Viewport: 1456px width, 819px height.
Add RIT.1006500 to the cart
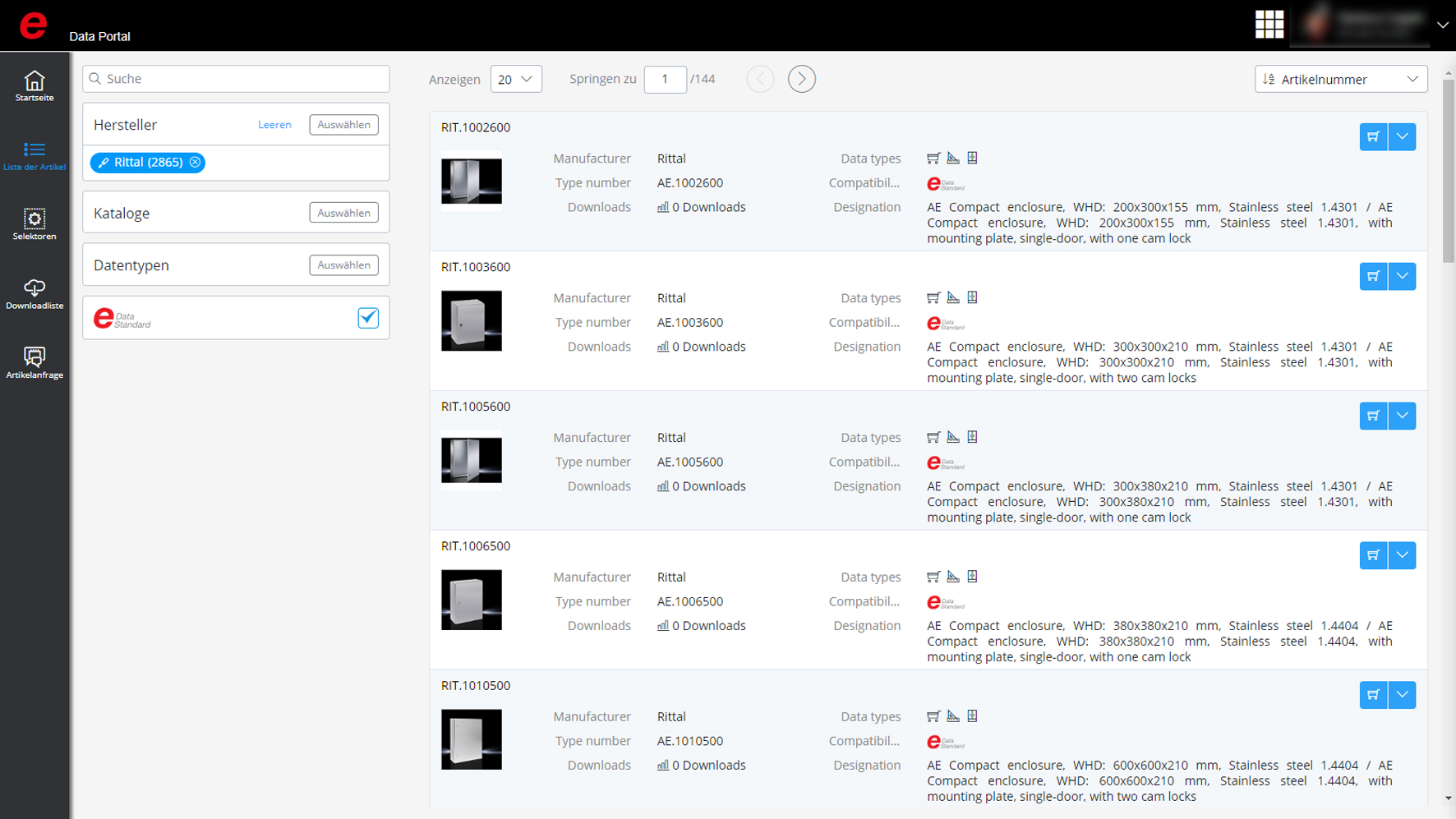pos(1373,555)
